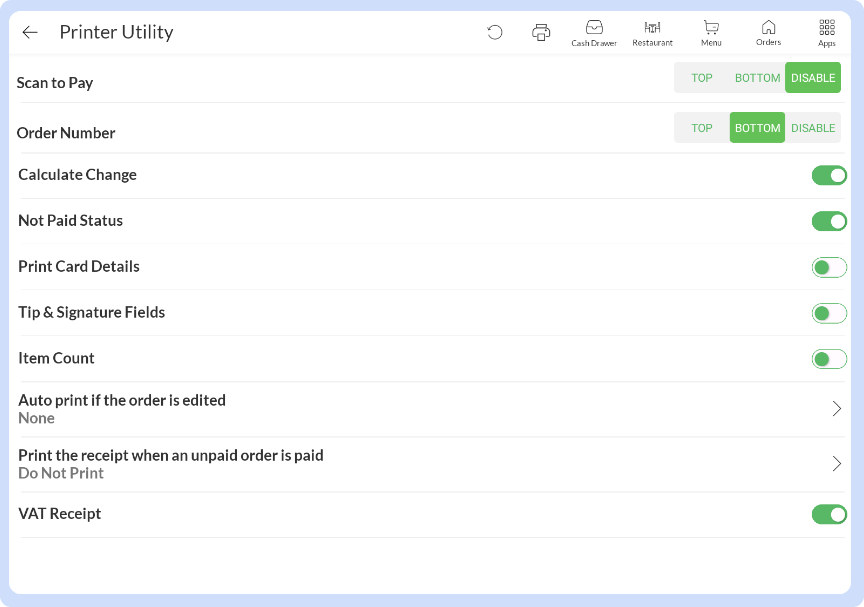Enable Print Card Details

pyautogui.click(x=829, y=267)
